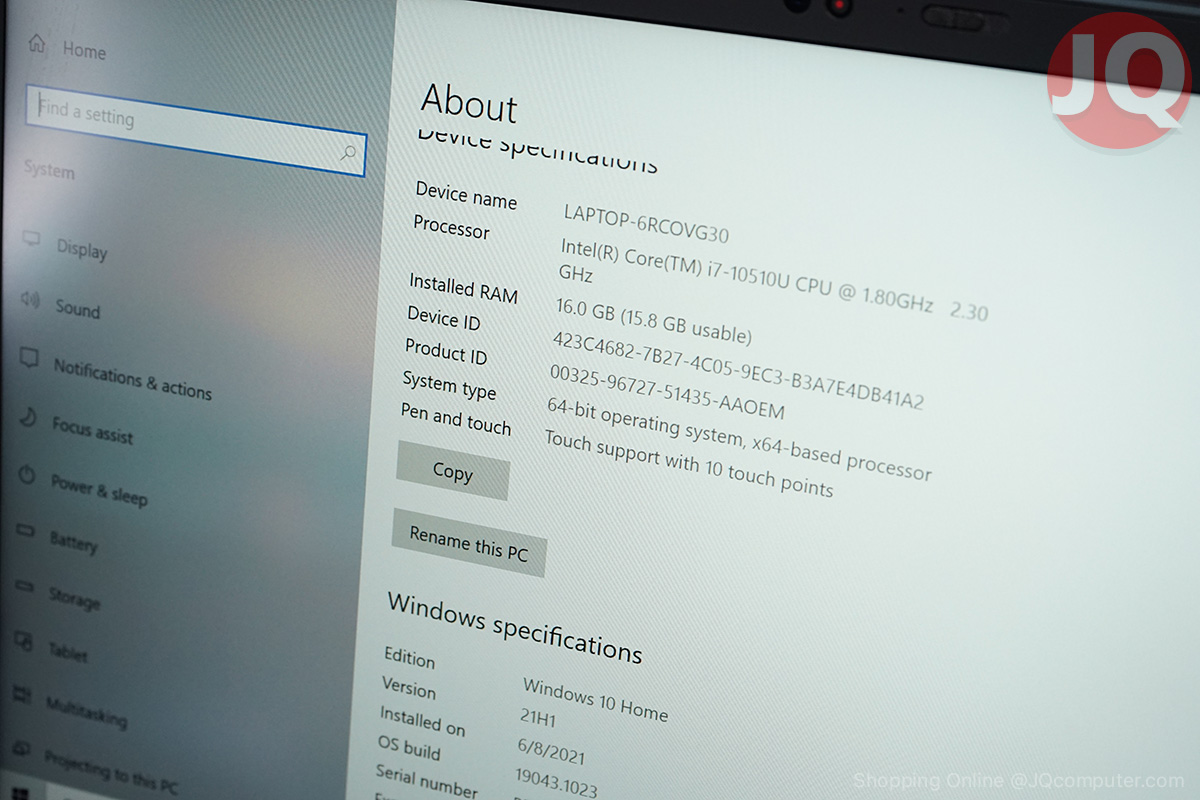Open Sound settings via the speaker icon

[x=30, y=299]
